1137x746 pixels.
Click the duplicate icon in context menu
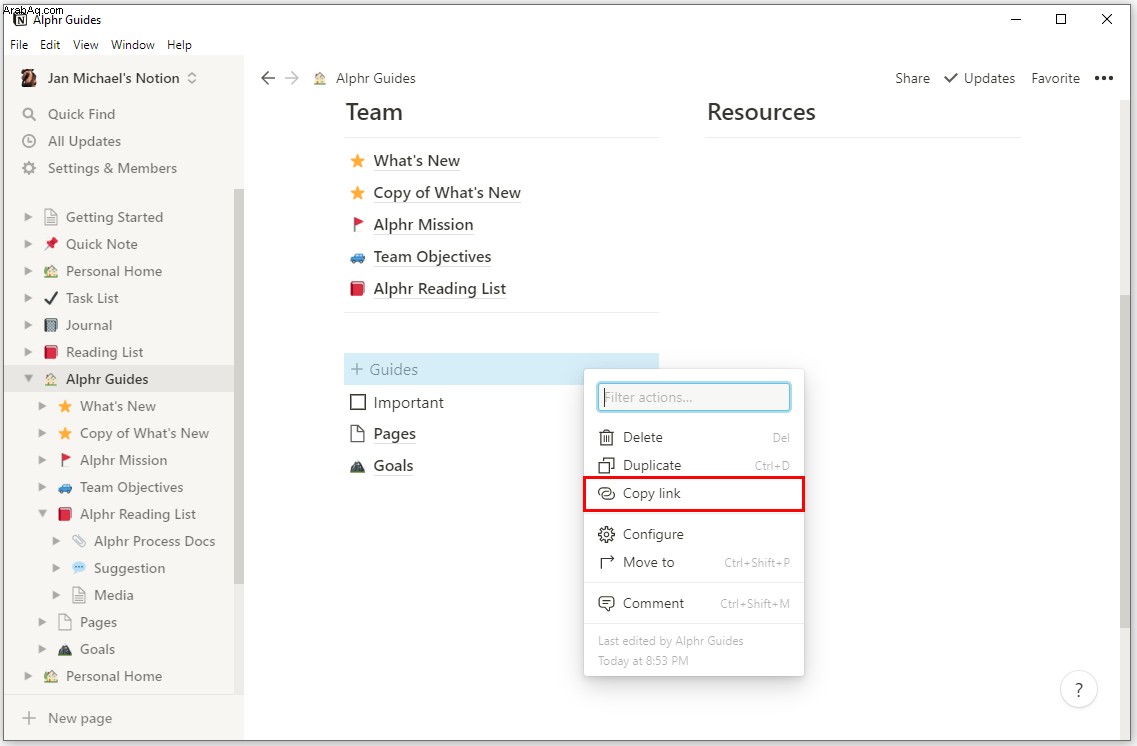[x=606, y=465]
